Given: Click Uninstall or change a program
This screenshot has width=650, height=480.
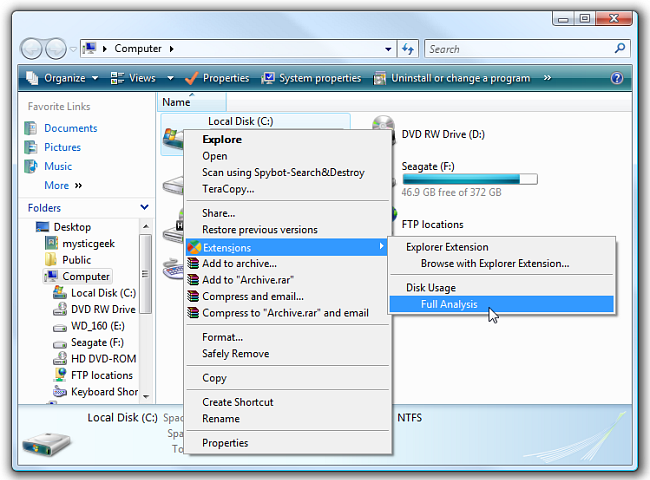Looking at the screenshot, I should click(452, 78).
